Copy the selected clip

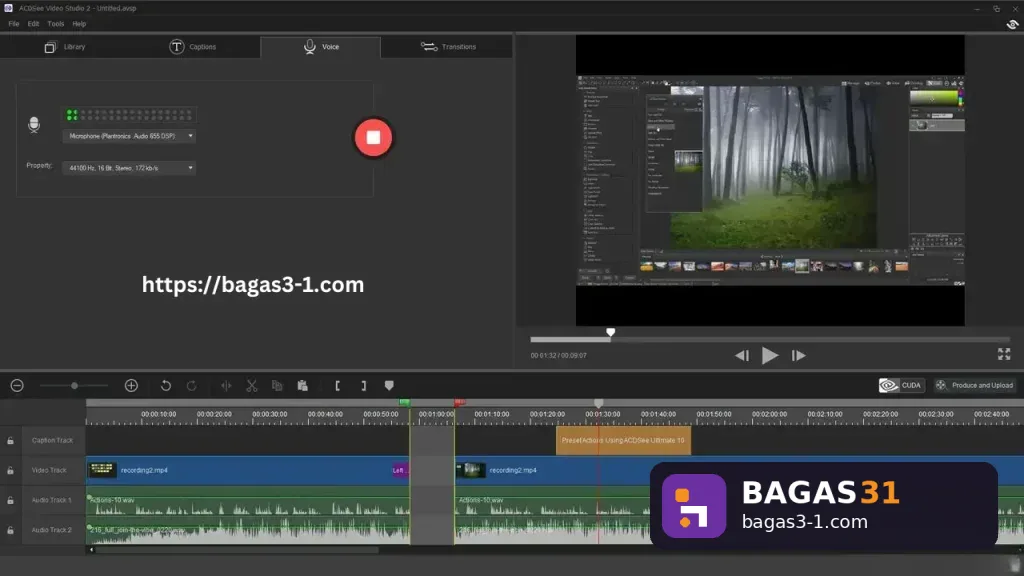tap(277, 385)
